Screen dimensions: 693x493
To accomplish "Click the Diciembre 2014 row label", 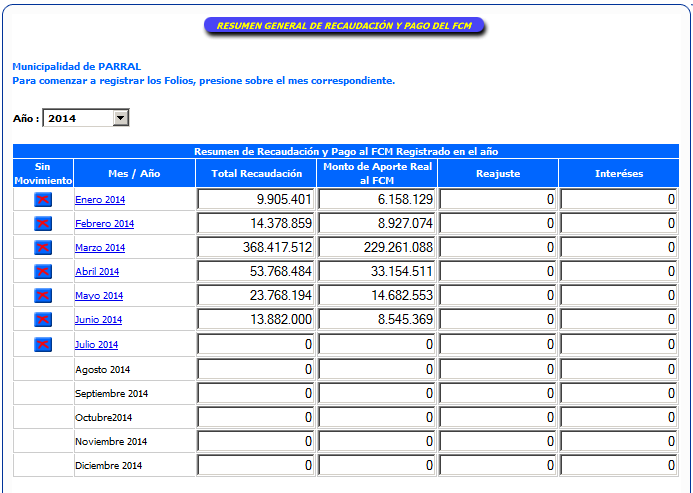I will [108, 465].
